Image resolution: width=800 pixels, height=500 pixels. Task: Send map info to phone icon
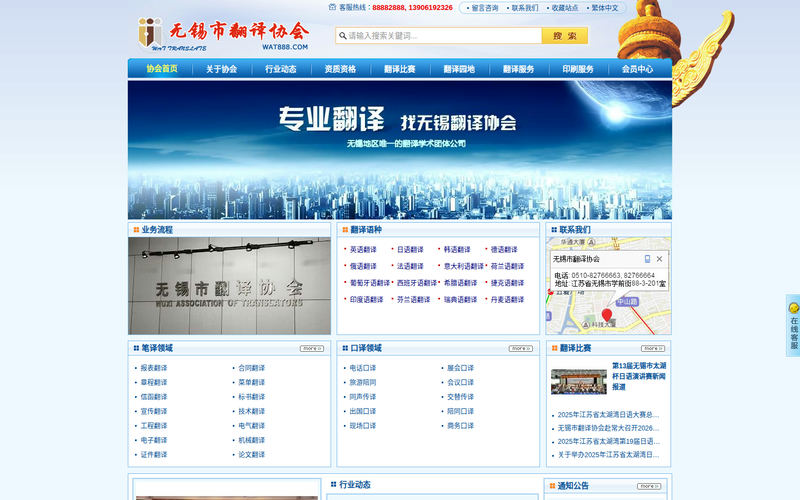[647, 259]
